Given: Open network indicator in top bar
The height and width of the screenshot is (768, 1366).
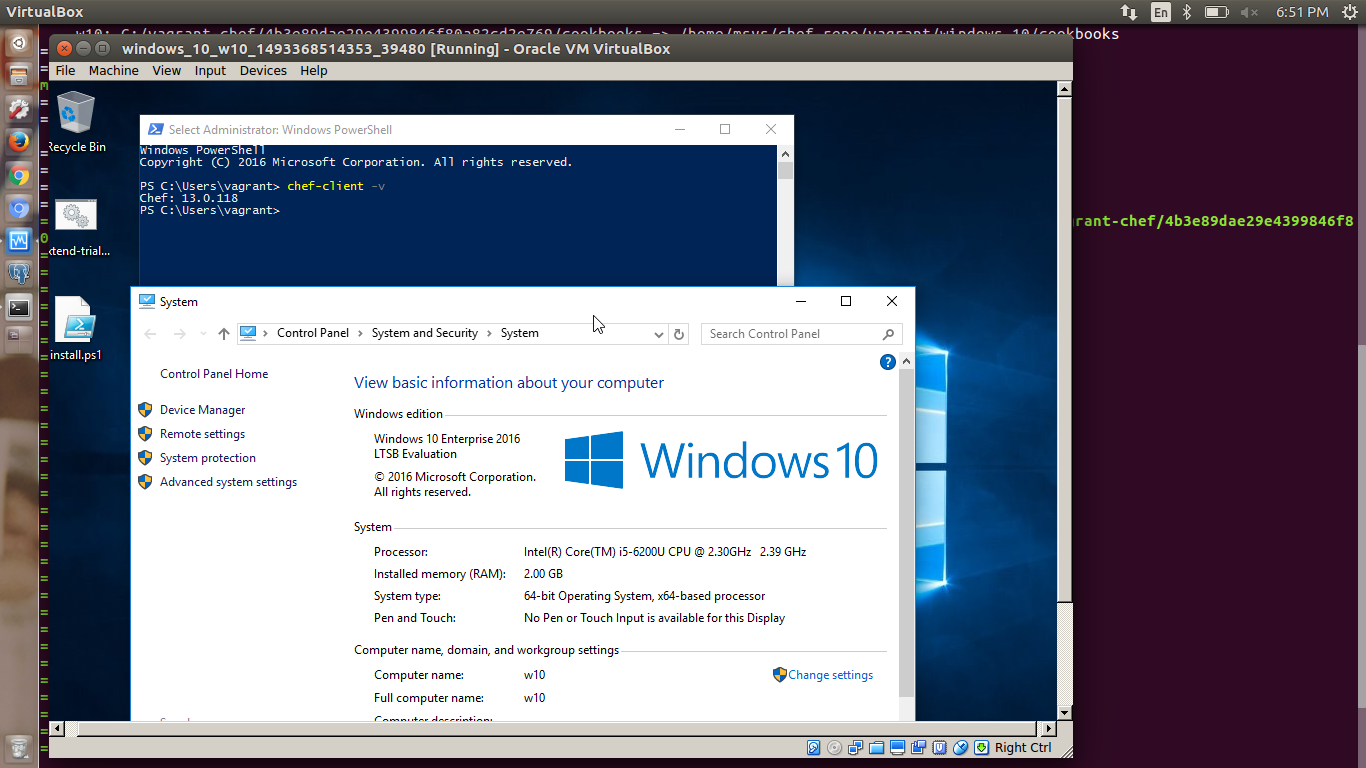Looking at the screenshot, I should coord(1128,12).
